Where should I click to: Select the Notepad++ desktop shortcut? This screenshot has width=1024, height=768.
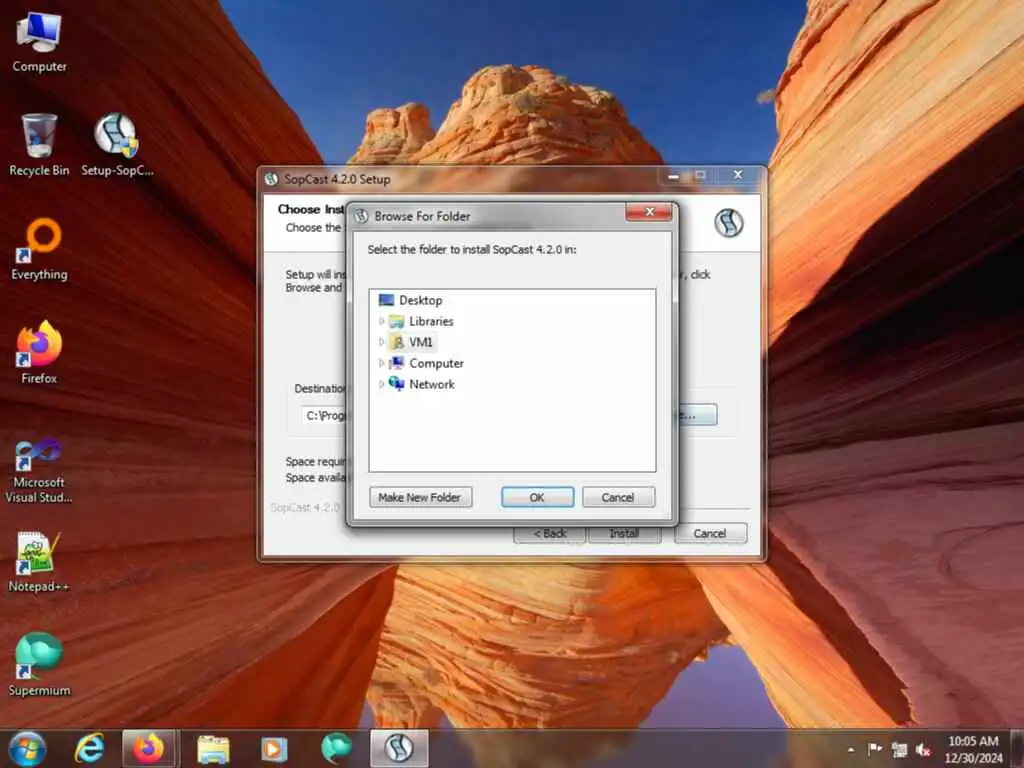(39, 562)
